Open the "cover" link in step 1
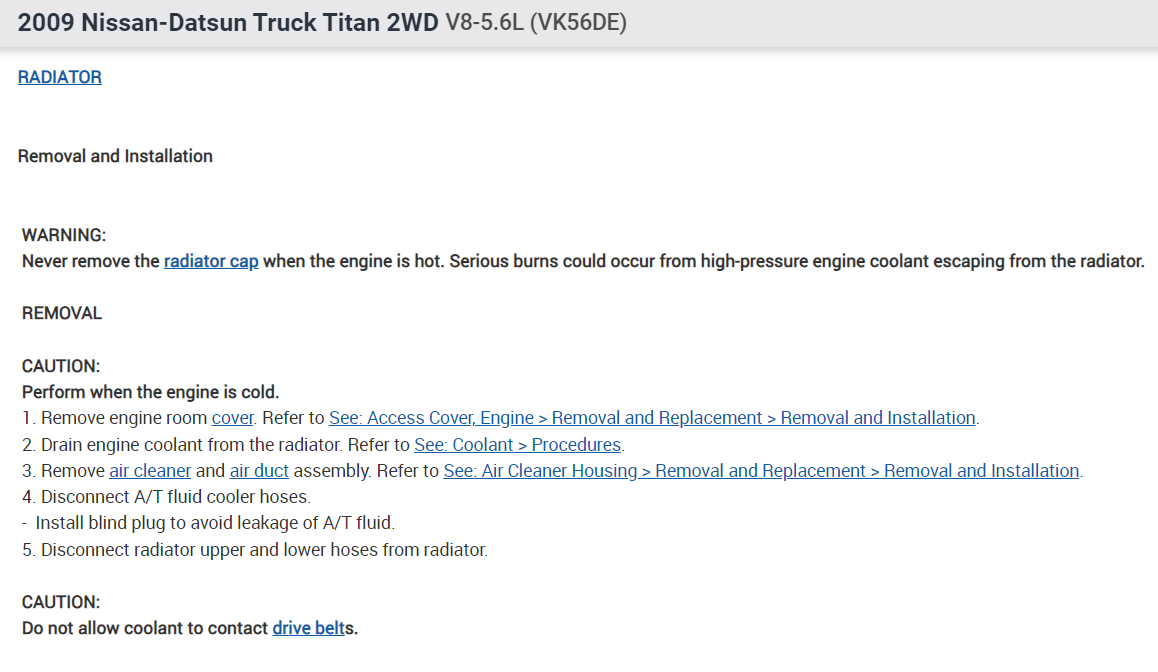The height and width of the screenshot is (672, 1158). tap(233, 418)
